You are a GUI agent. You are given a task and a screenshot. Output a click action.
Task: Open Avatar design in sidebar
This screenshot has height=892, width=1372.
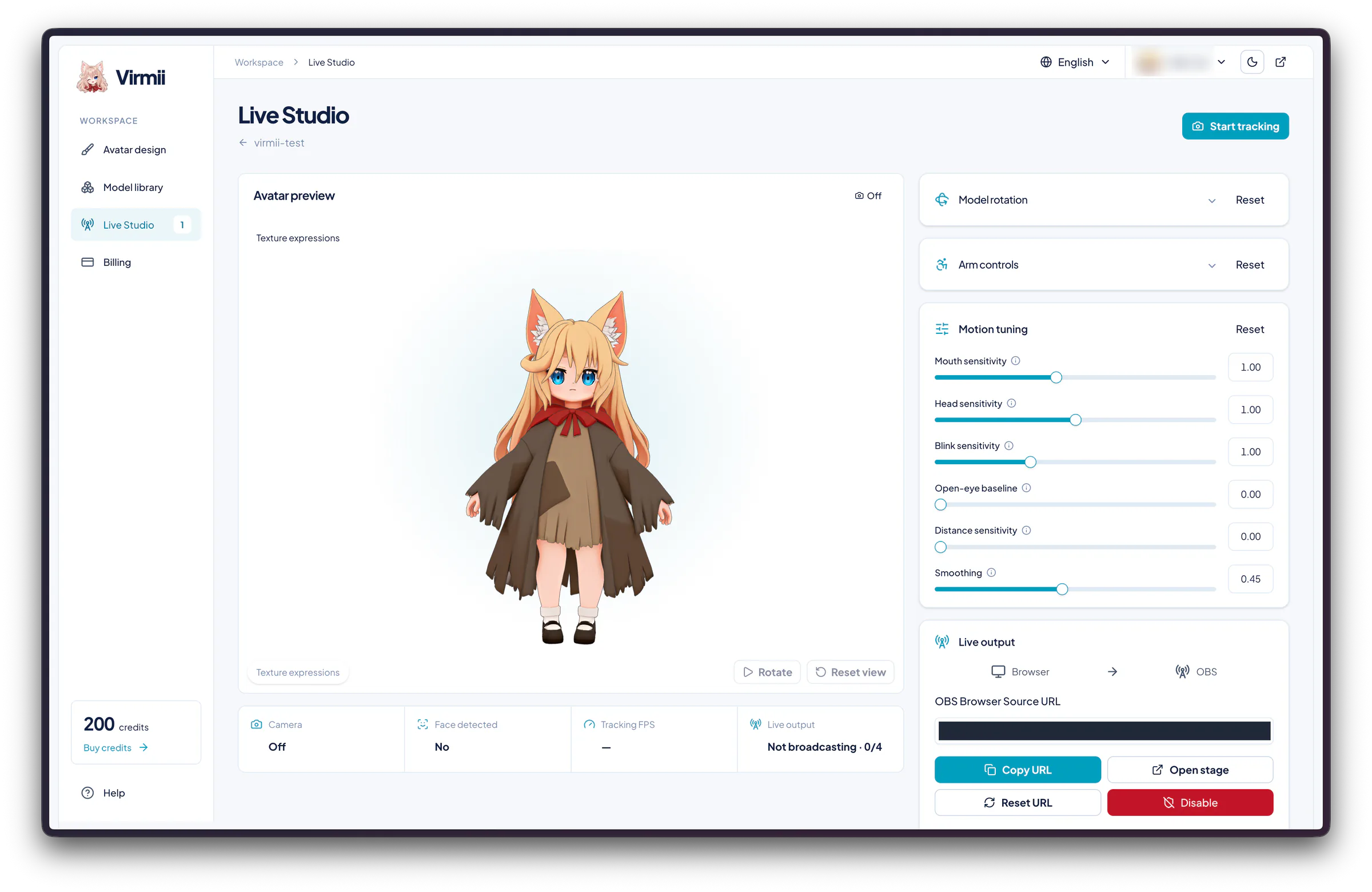[135, 150]
